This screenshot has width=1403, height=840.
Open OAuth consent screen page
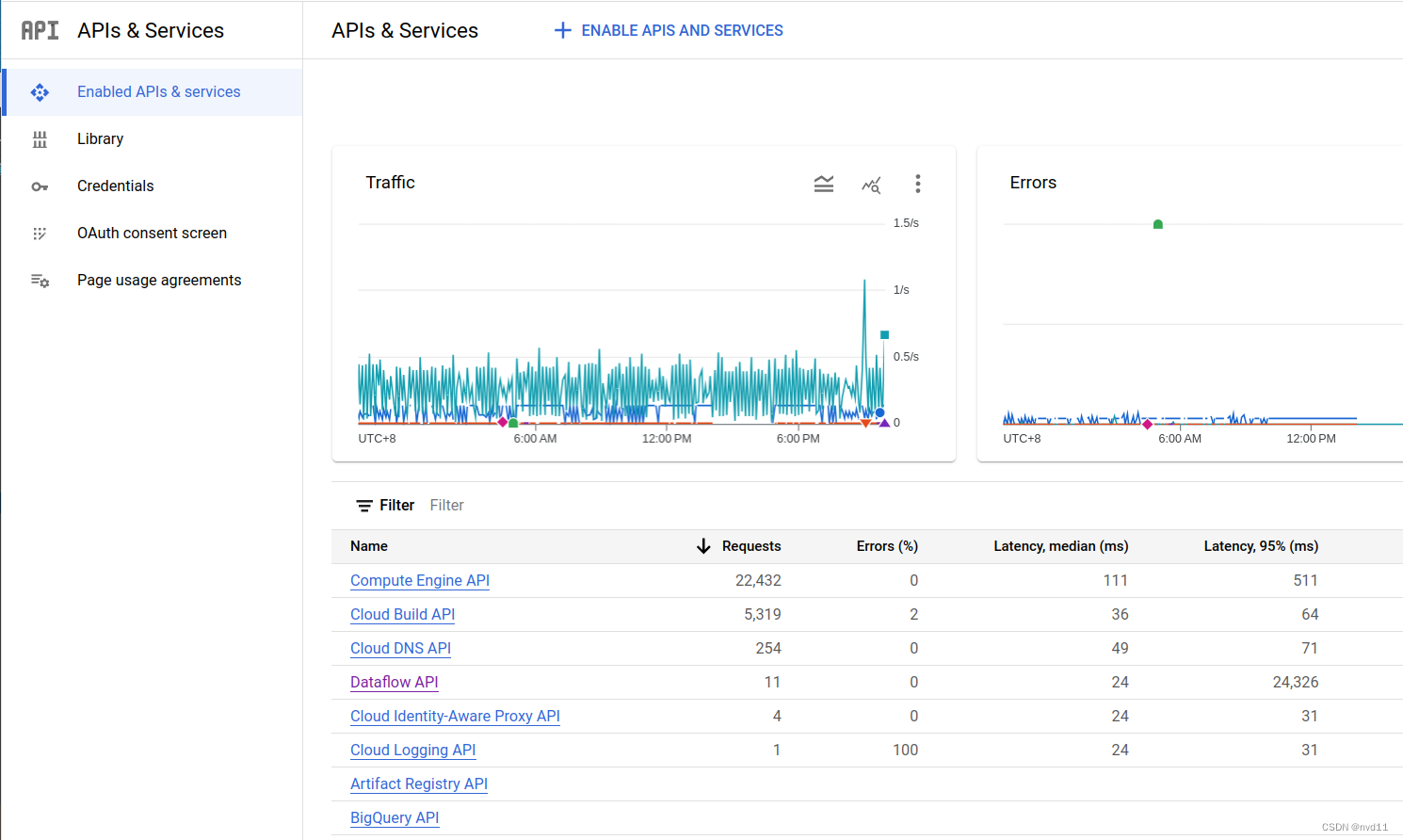point(152,234)
